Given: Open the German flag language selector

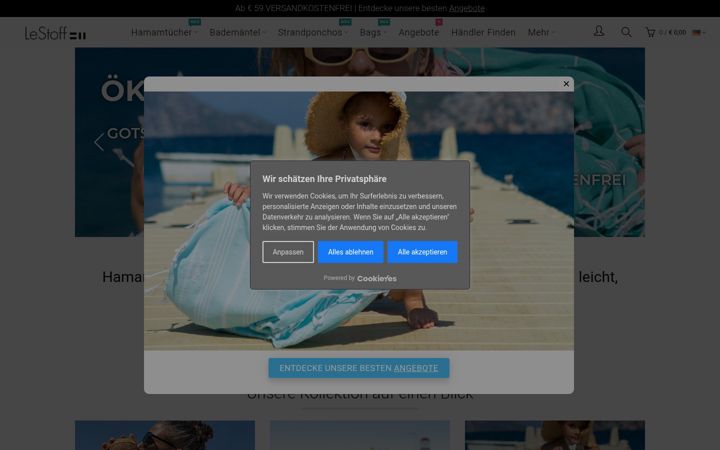Looking at the screenshot, I should click(x=698, y=33).
